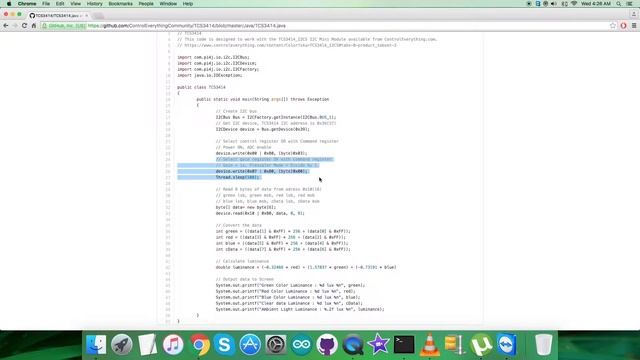Open Arduino IDE from the dock
The height and width of the screenshot is (360, 640).
pyautogui.click(x=301, y=345)
